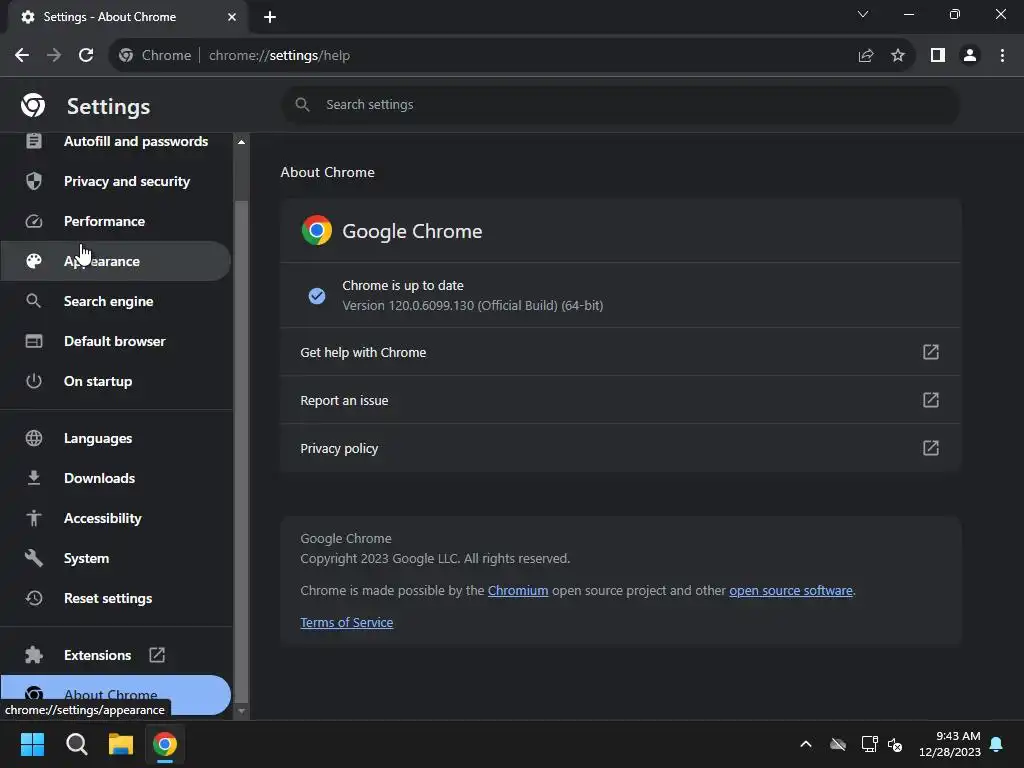This screenshot has width=1024, height=768.
Task: Click the Downloads arrow icon
Action: tap(34, 478)
